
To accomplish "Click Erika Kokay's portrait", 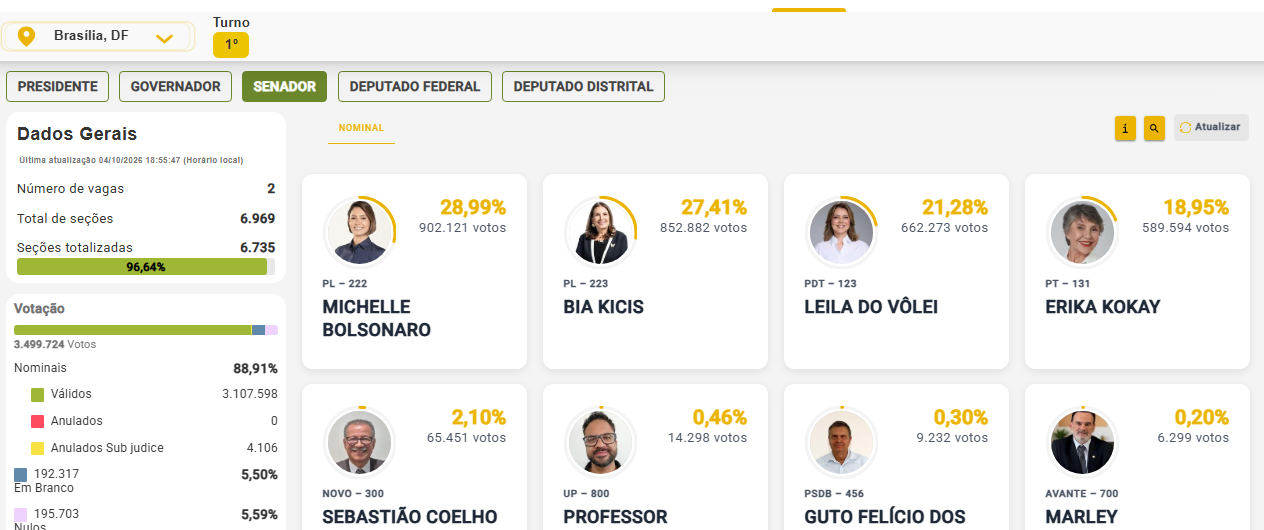I will point(1083,232).
